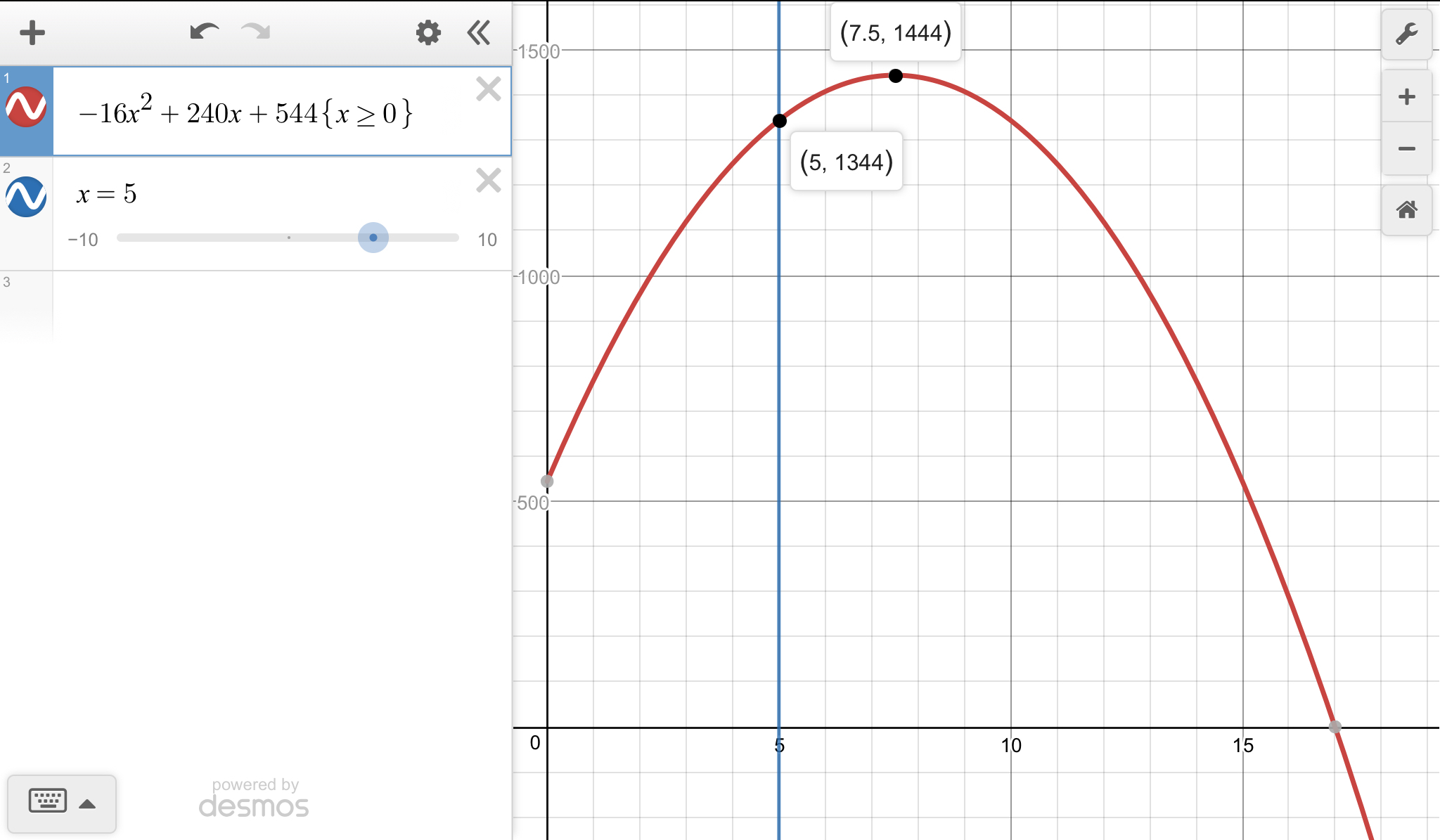
Task: Zoom out on the graph
Action: click(1406, 148)
